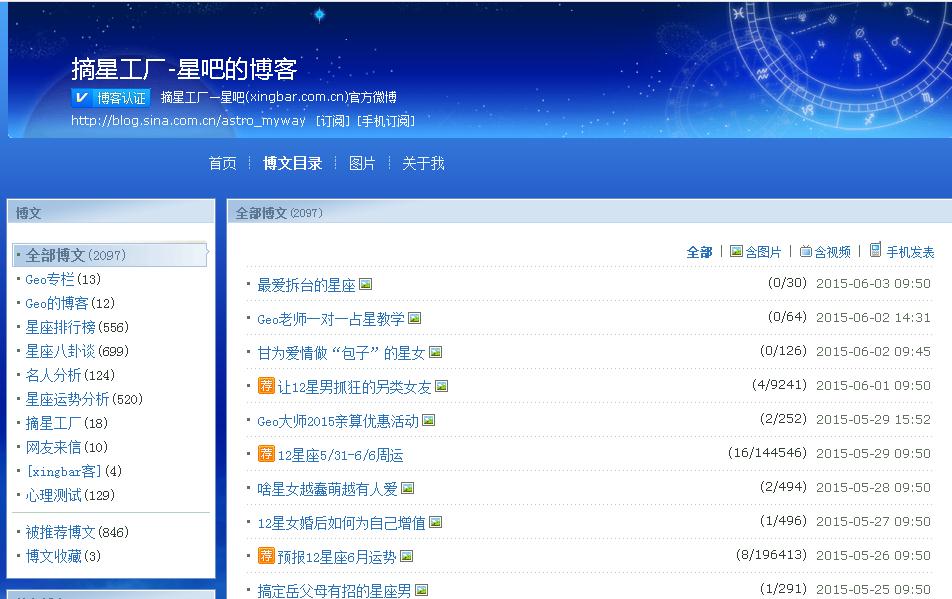Open the blog URL blog.sina.com.cn/astro_myway
952x599 pixels.
pos(188,121)
